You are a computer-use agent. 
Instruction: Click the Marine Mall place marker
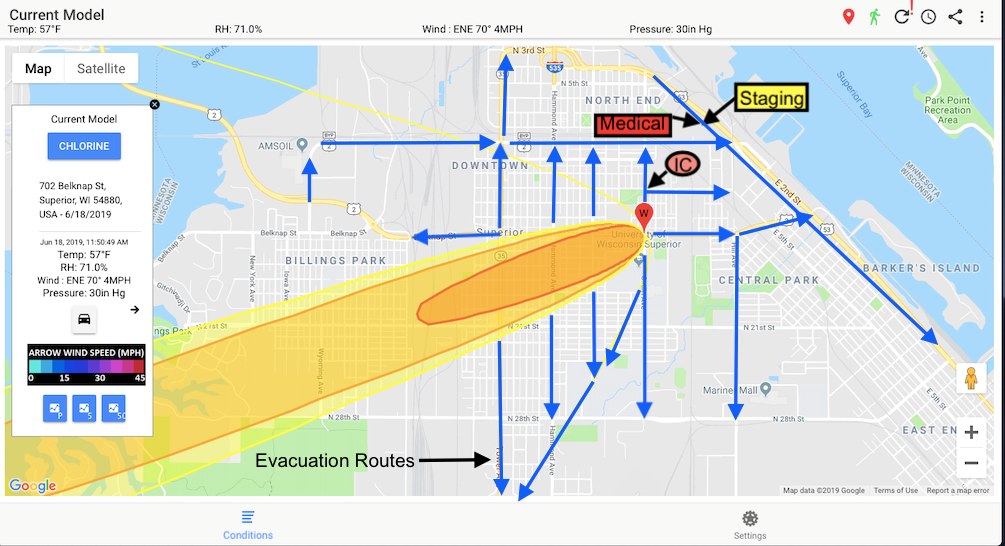(x=765, y=389)
